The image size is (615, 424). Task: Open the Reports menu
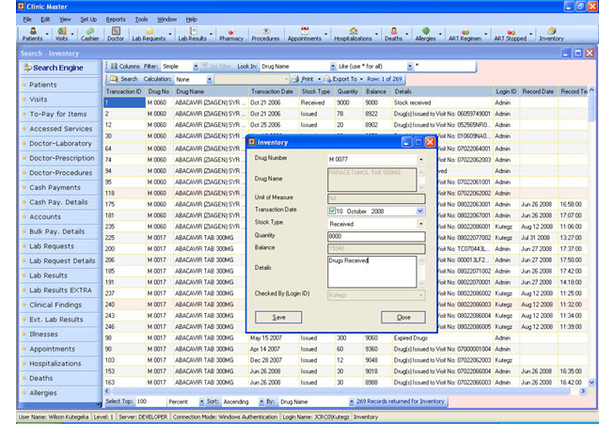pyautogui.click(x=115, y=19)
